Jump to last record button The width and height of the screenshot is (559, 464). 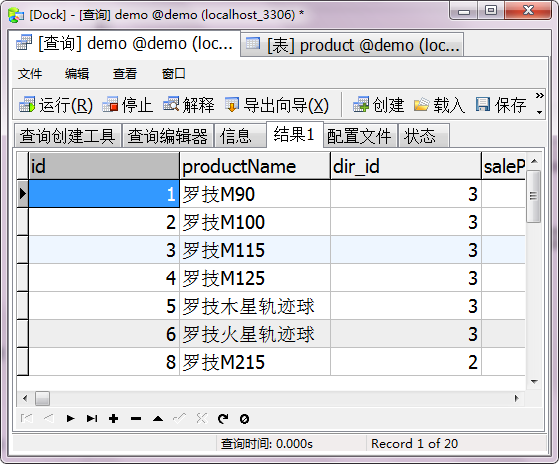pos(92,418)
